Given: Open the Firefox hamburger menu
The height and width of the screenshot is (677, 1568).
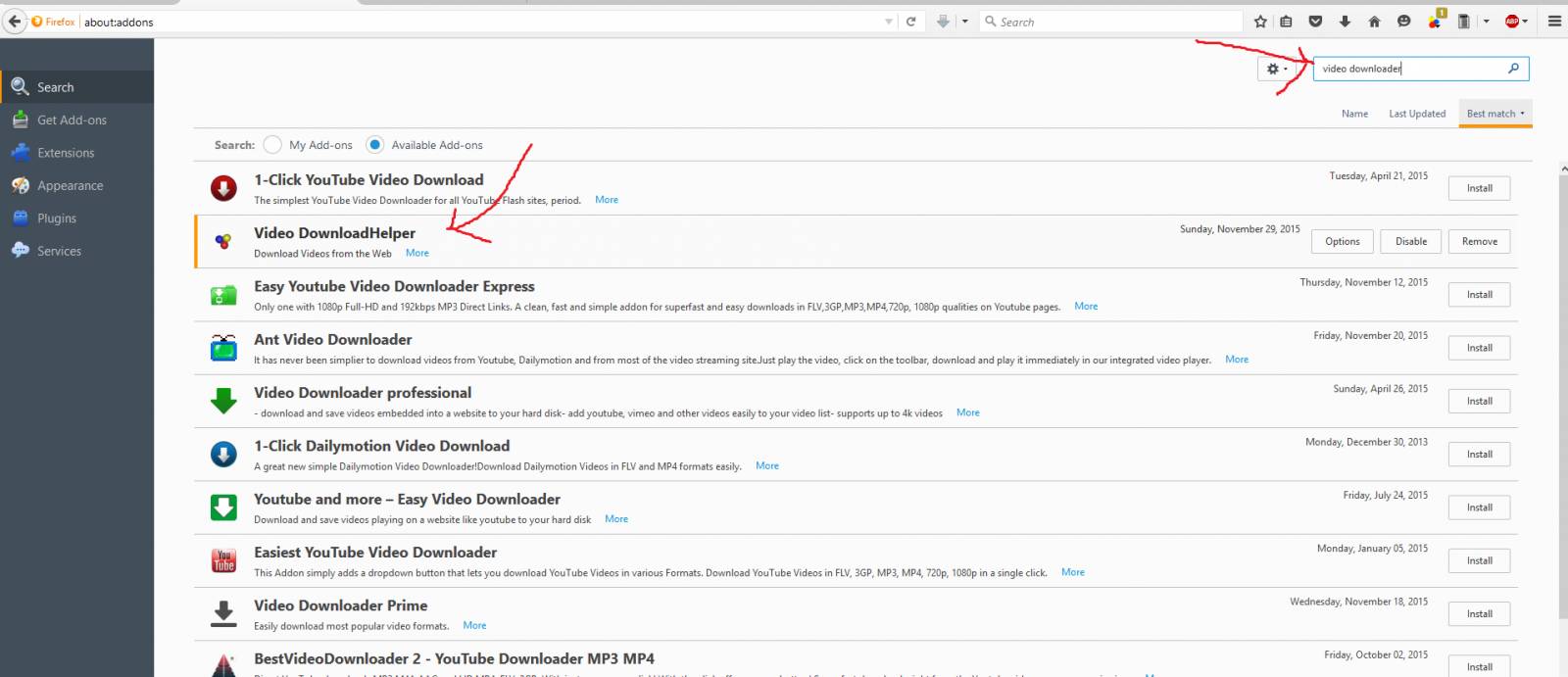Looking at the screenshot, I should click(1553, 22).
